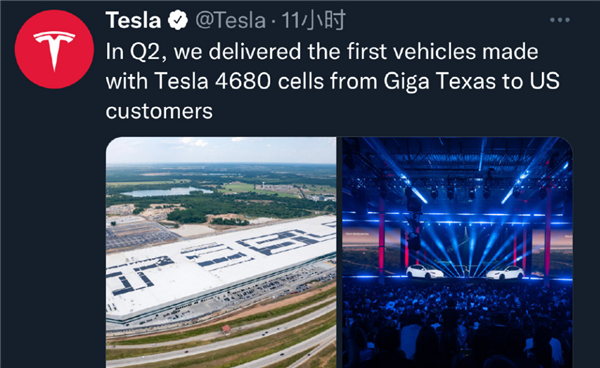Open the aerial Giga Texas factory photo
This screenshot has height=368, width=600.
[221, 252]
